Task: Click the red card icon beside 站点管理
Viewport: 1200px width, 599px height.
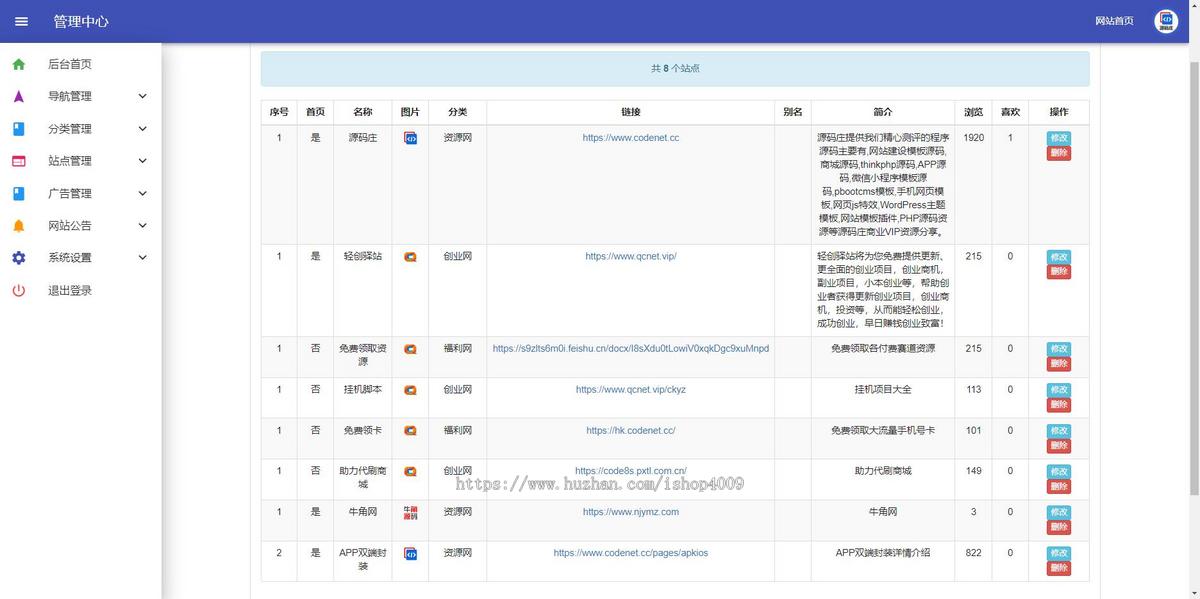Action: (x=18, y=161)
